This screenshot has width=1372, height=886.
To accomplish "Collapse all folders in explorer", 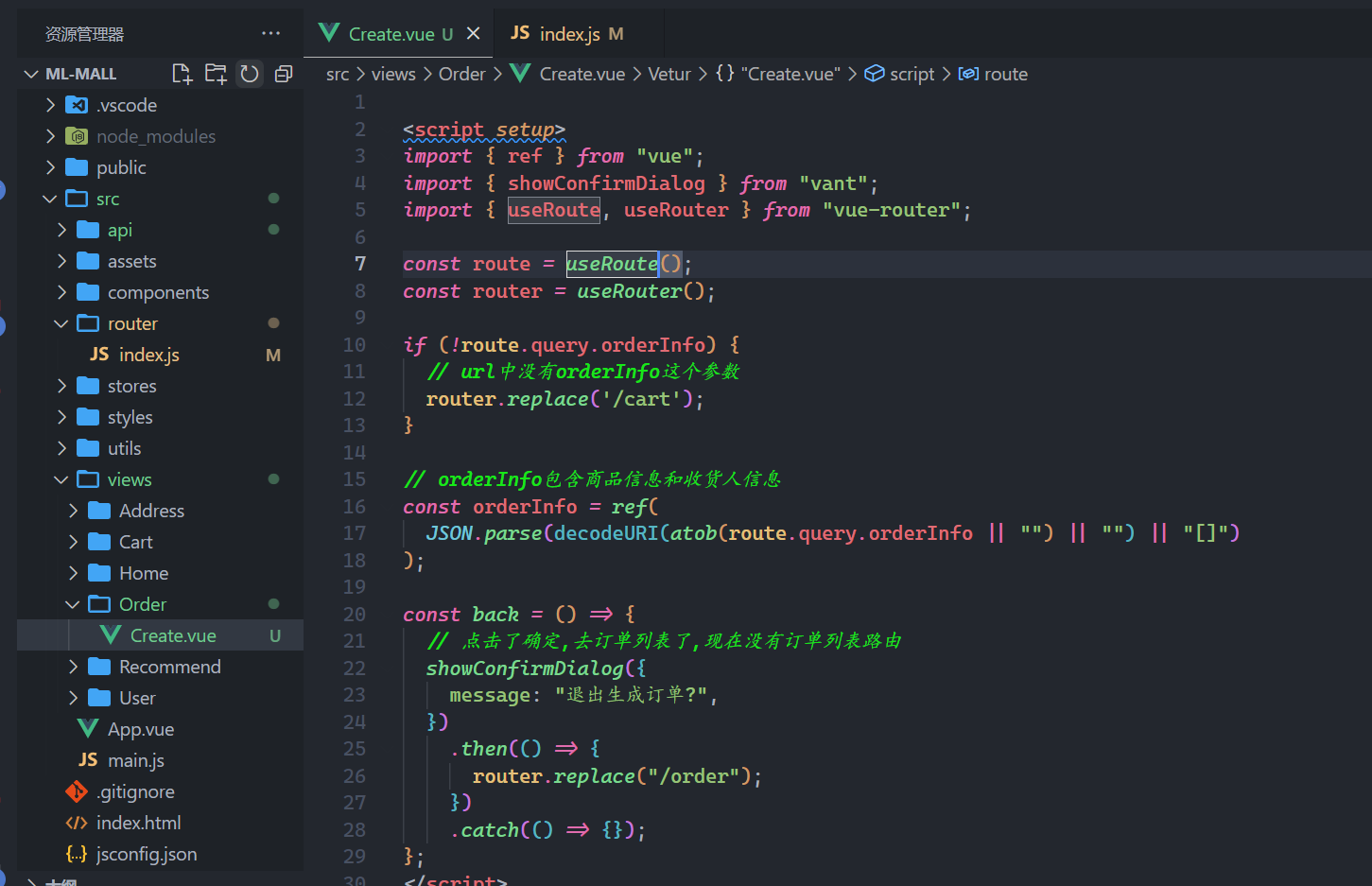I will pyautogui.click(x=284, y=74).
